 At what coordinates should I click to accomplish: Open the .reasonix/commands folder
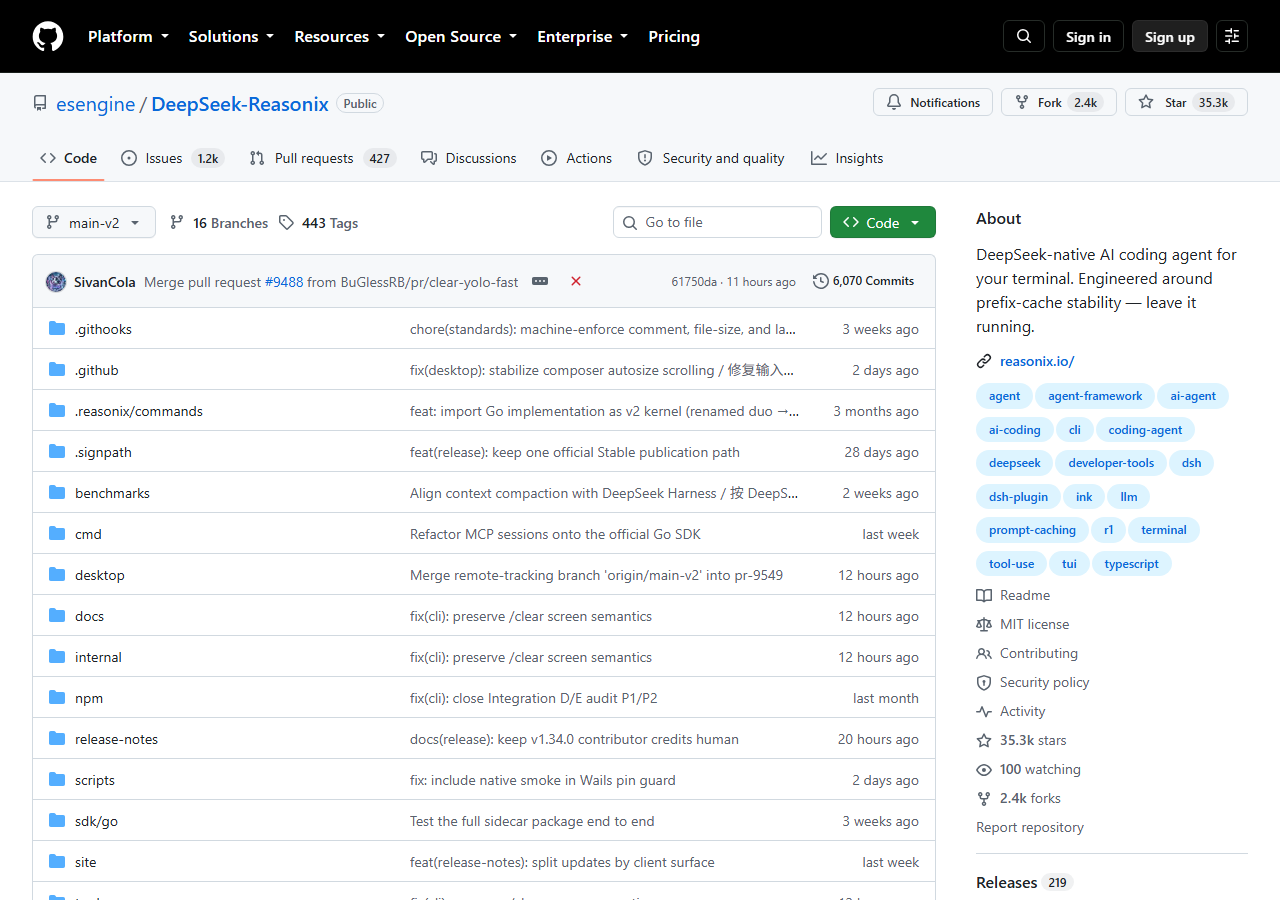pos(139,411)
